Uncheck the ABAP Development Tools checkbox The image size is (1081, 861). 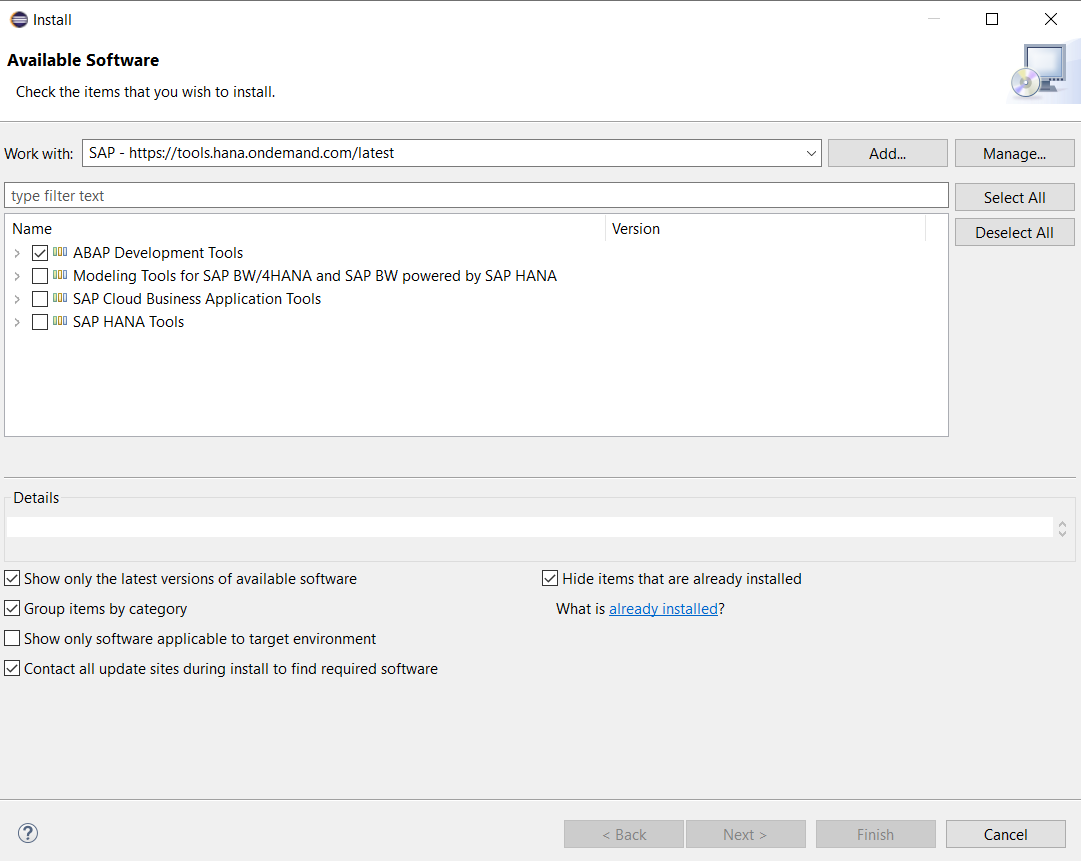[x=39, y=253]
